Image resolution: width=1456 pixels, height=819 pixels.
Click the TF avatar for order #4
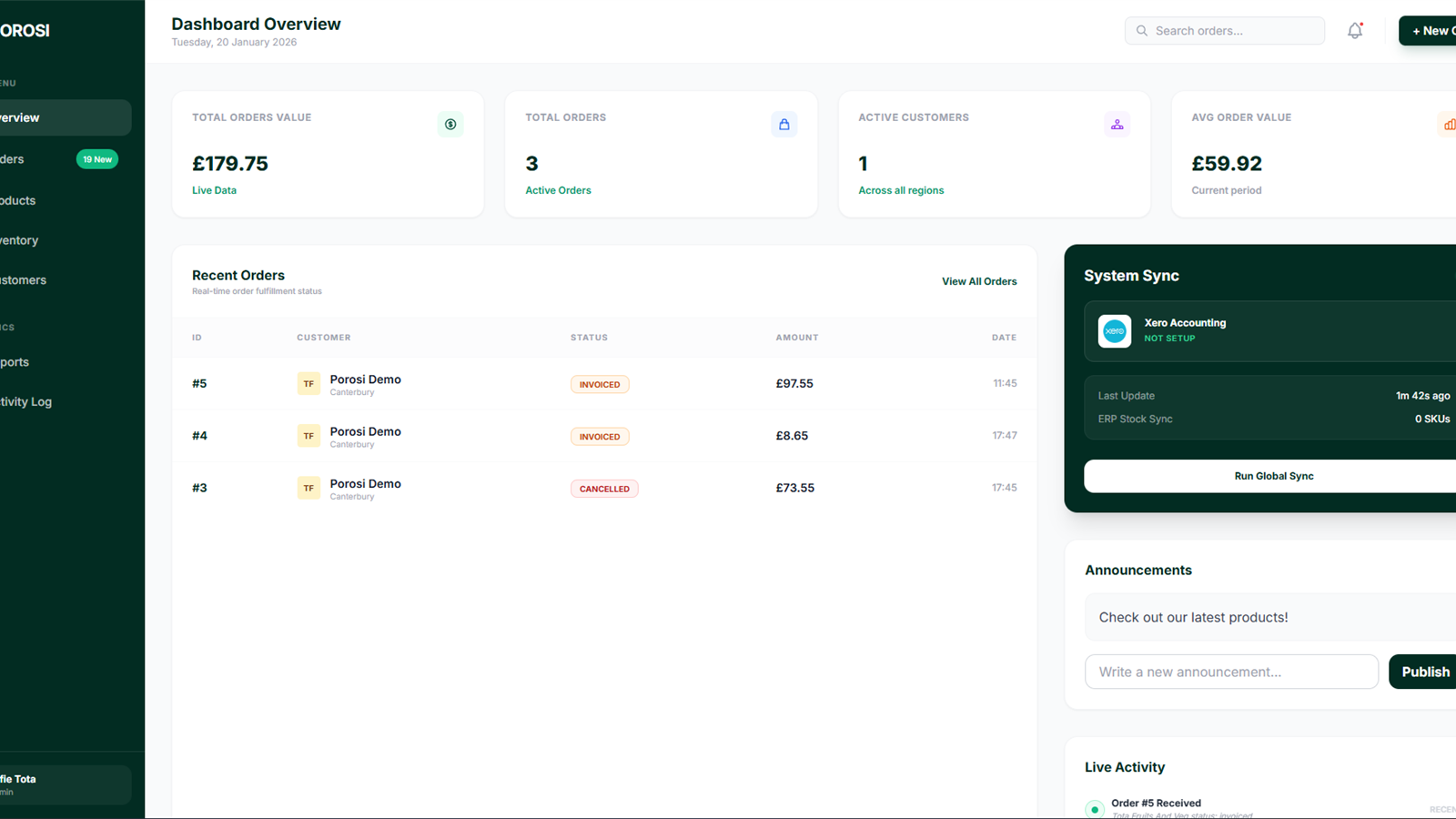(308, 436)
